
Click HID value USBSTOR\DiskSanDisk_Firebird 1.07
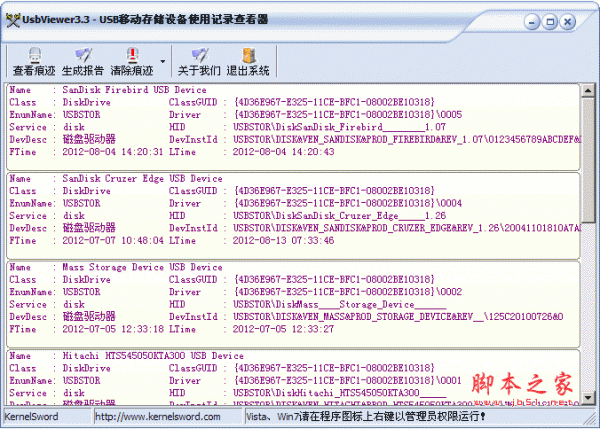point(340,127)
